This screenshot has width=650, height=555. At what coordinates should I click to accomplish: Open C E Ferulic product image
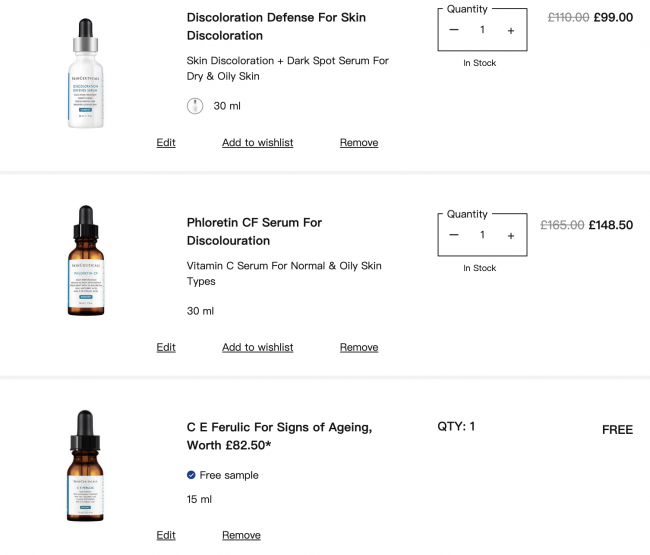pyautogui.click(x=85, y=465)
